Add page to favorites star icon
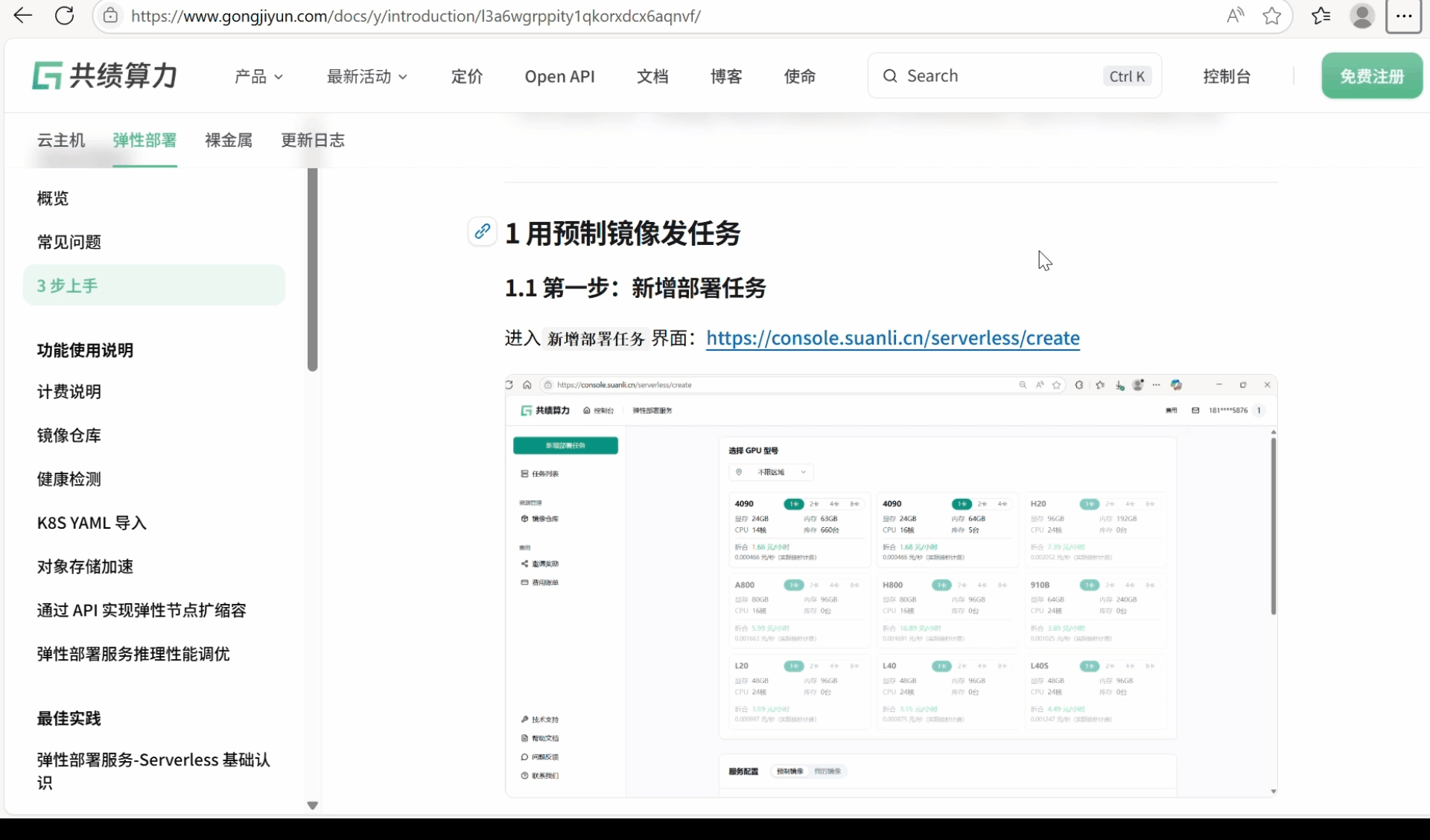Screen dimensions: 1430x840 1272,16
